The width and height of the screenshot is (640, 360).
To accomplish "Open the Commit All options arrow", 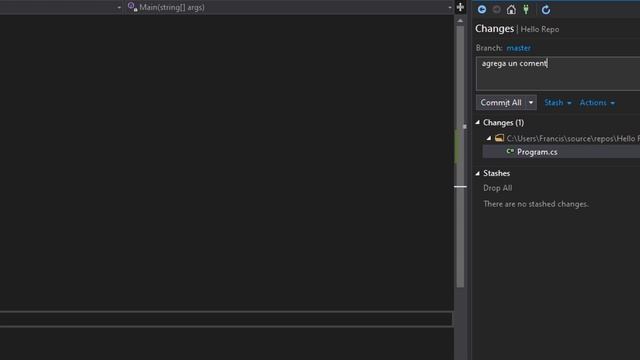I will 531,102.
